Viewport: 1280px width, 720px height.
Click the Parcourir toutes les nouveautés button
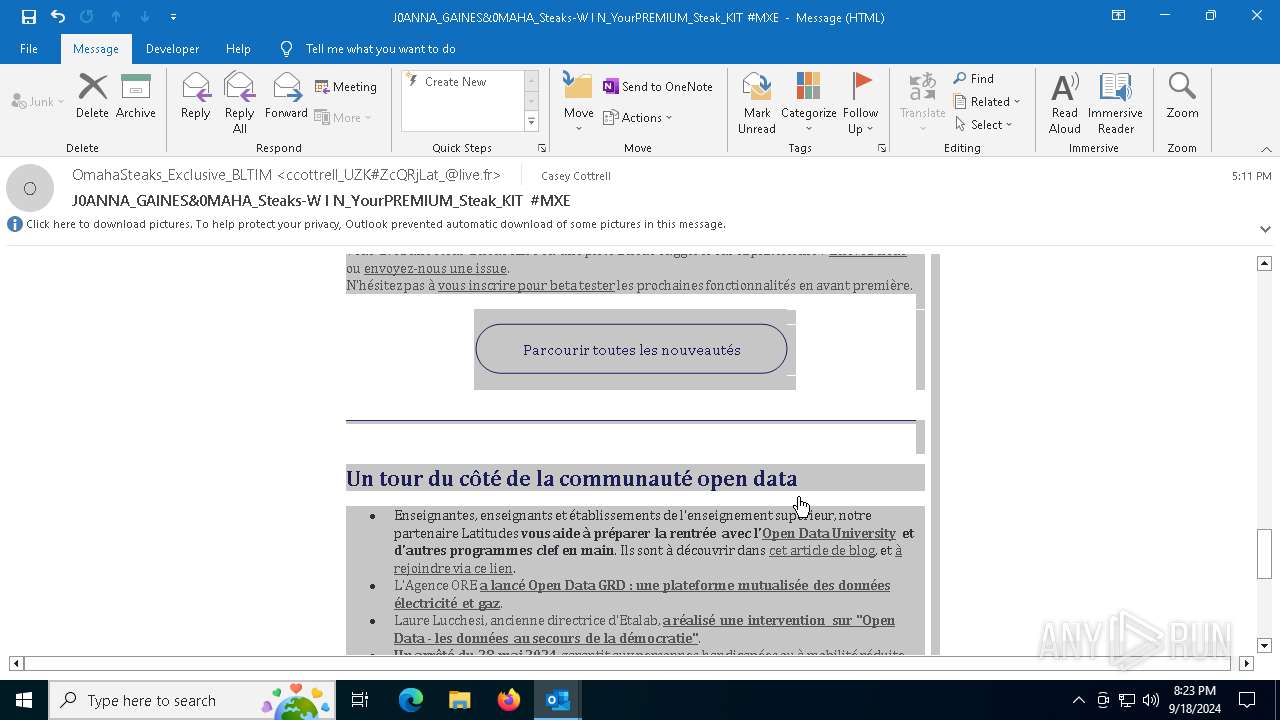click(632, 350)
